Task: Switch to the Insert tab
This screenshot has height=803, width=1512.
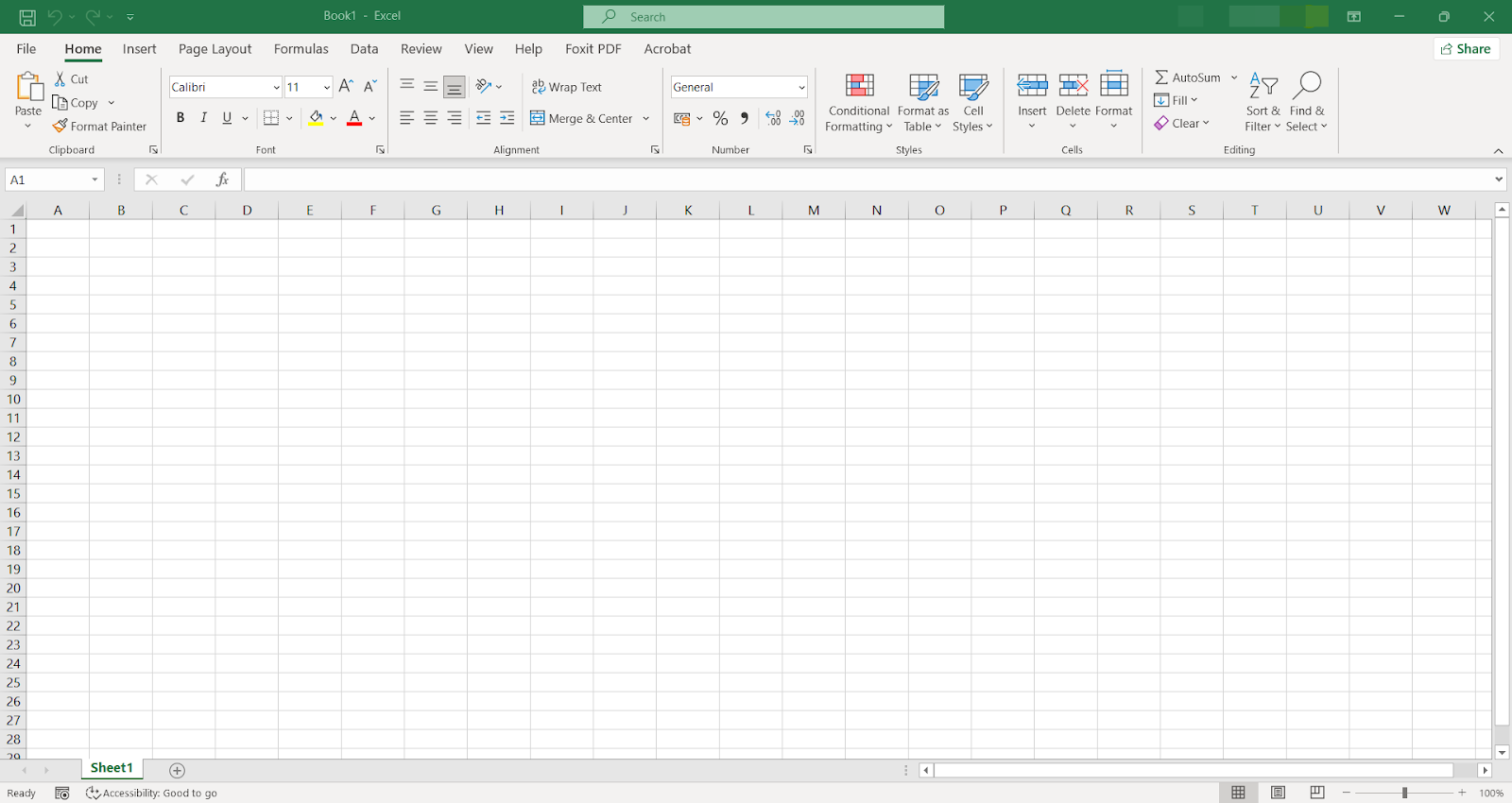Action: tap(140, 49)
